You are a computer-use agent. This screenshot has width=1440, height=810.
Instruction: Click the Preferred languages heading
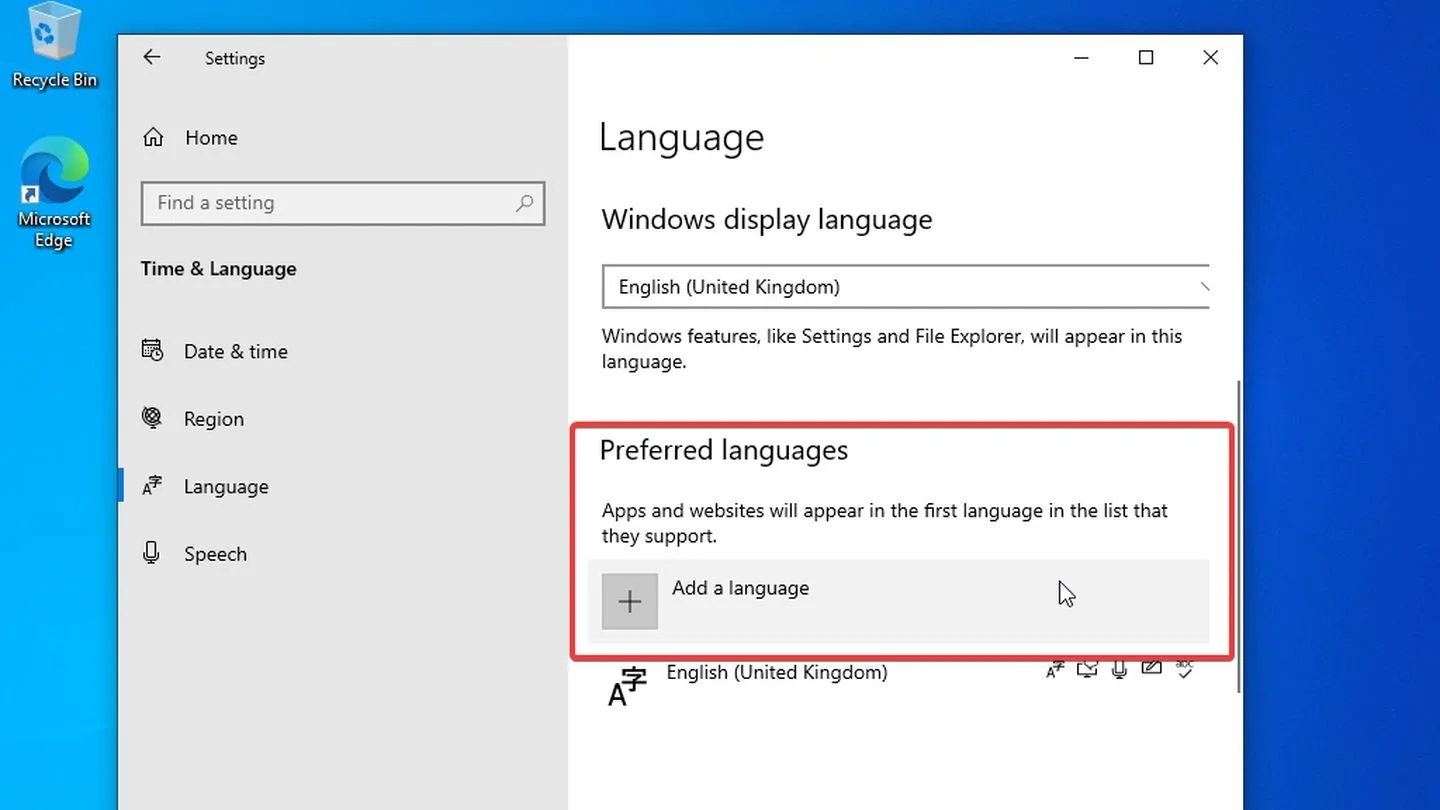(x=724, y=451)
